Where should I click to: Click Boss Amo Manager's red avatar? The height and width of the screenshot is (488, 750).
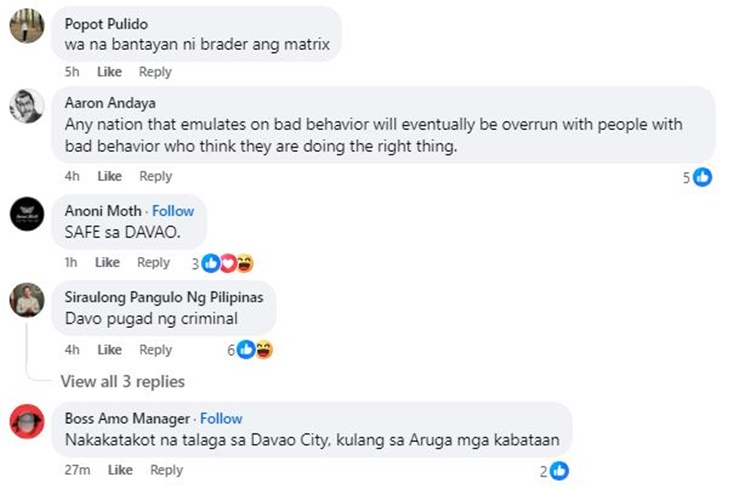pos(27,421)
